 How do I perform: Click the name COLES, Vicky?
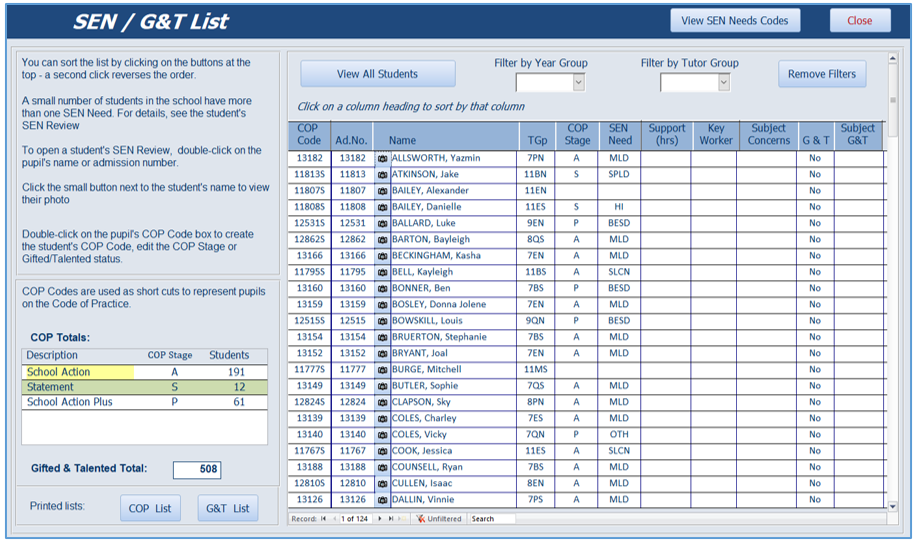(x=419, y=435)
